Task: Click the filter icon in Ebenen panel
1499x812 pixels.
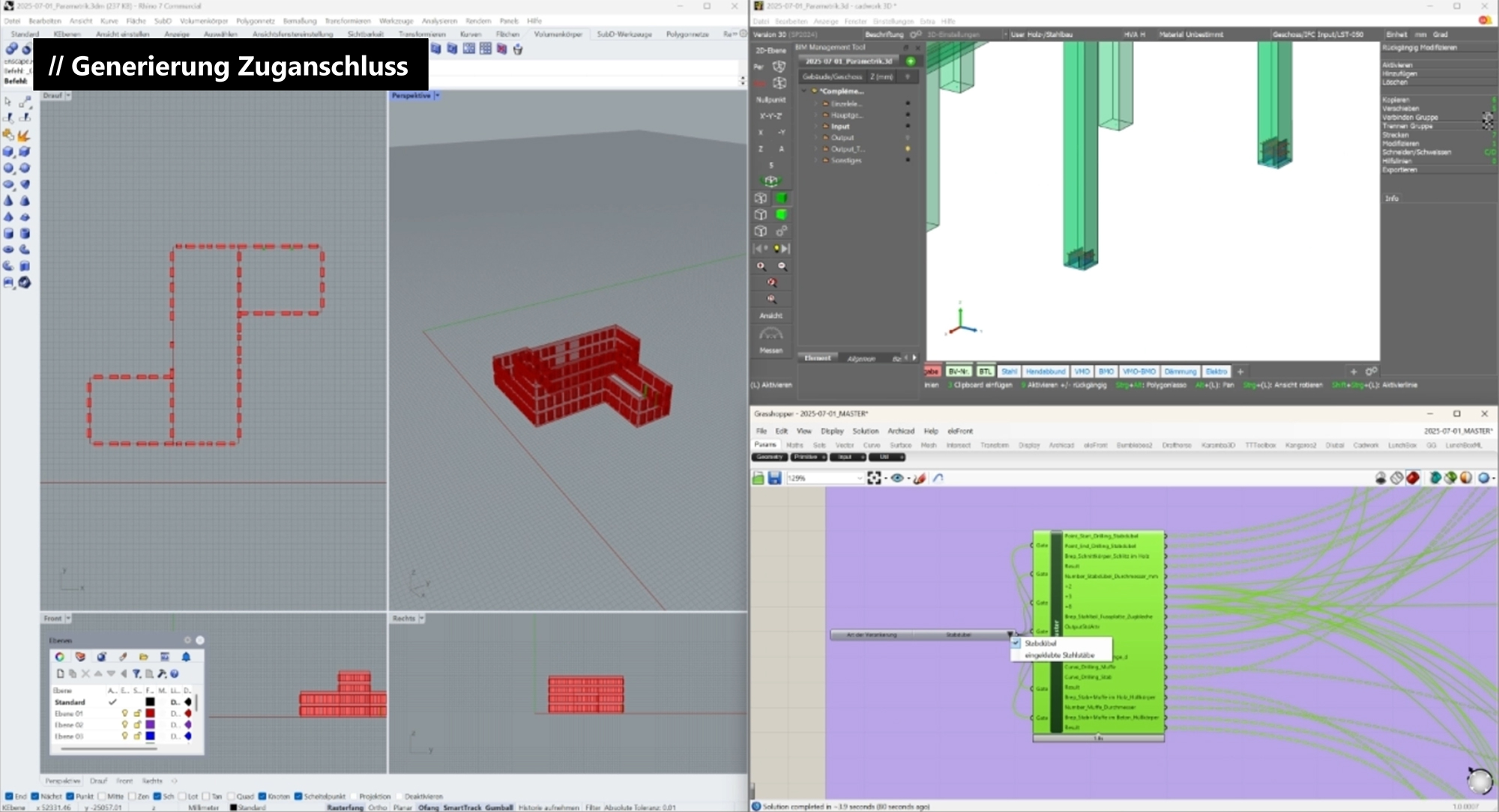Action: click(x=136, y=673)
